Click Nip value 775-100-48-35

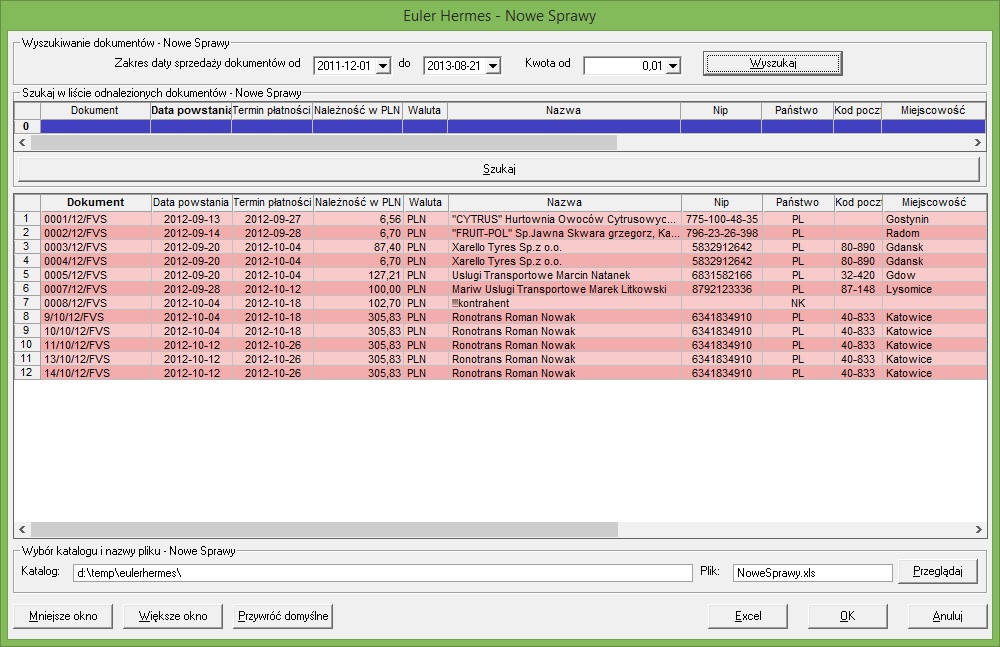[722, 219]
